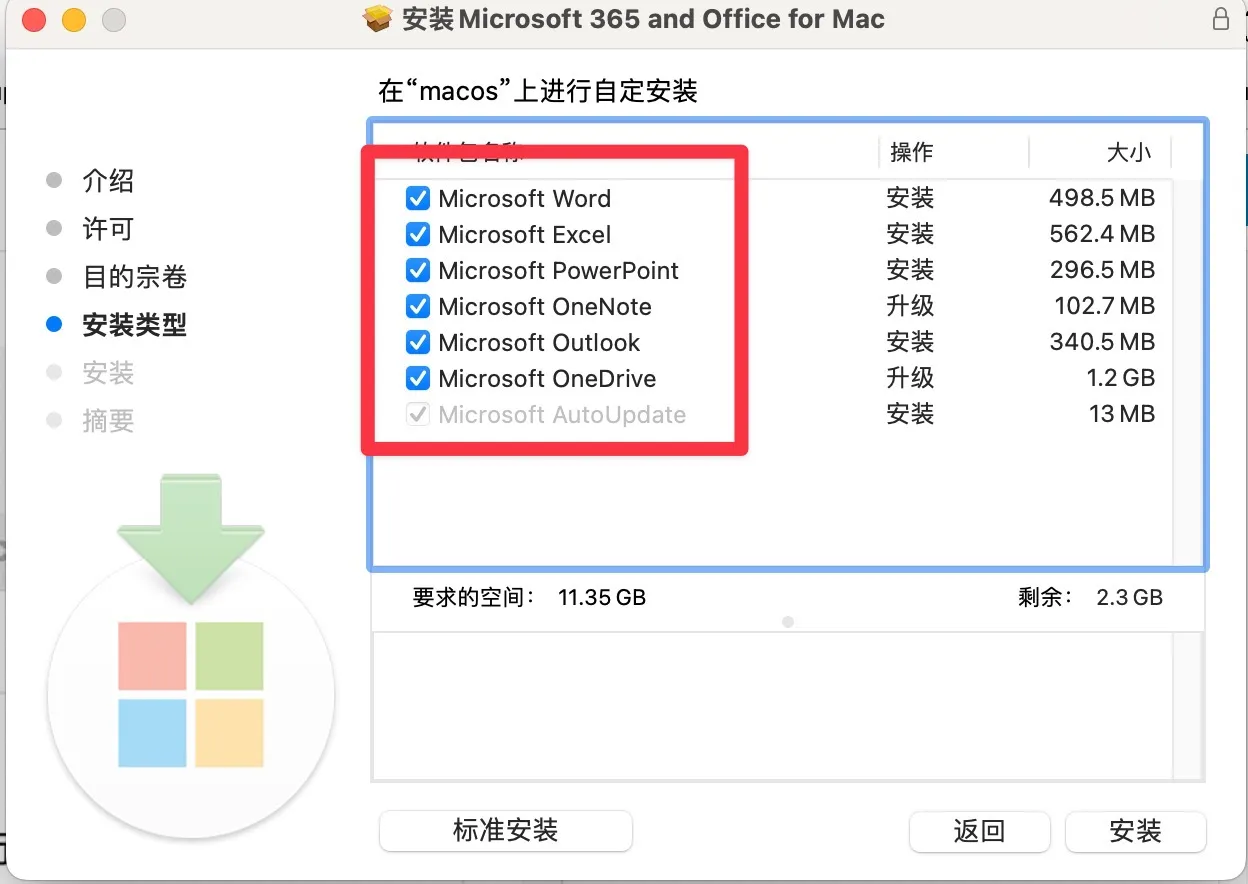This screenshot has height=884, width=1248.
Task: Click the package icon in the title bar
Action: click(x=378, y=19)
